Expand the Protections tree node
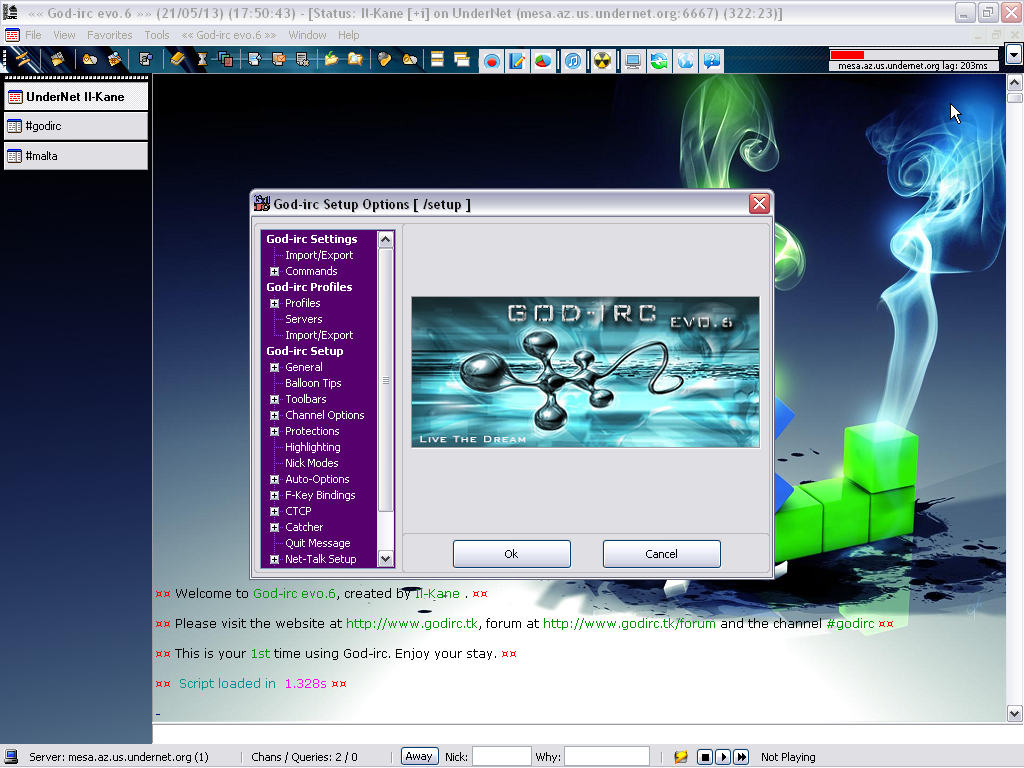The image size is (1024, 768). click(x=275, y=431)
